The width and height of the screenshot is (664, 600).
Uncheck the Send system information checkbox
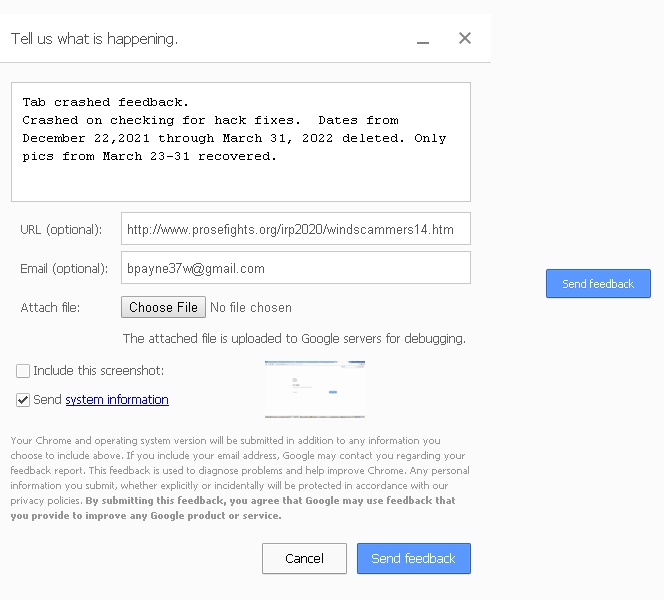pyautogui.click(x=23, y=399)
